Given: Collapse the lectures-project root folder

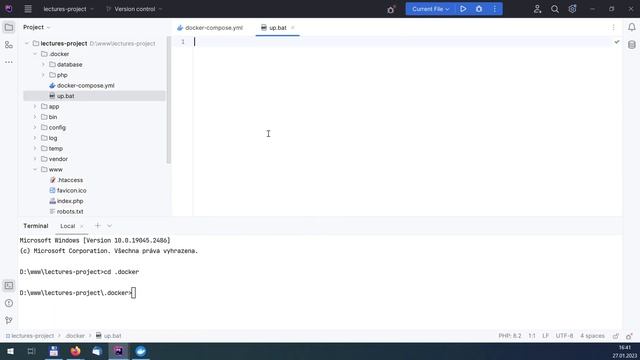Looking at the screenshot, I should coord(27,43).
